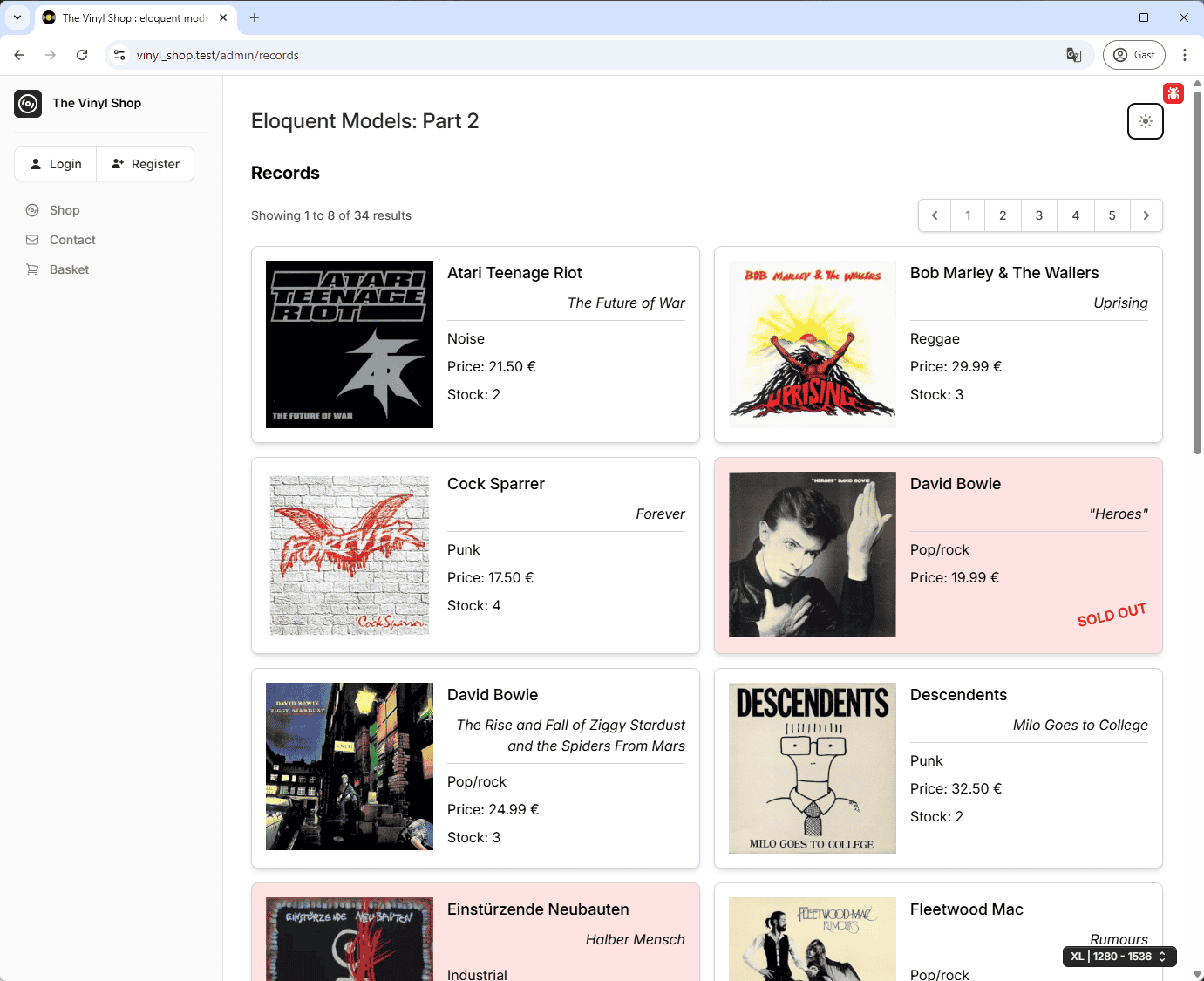This screenshot has width=1204, height=981.
Task: Click 'Price: 29.99 €' text
Action: [x=956, y=366]
